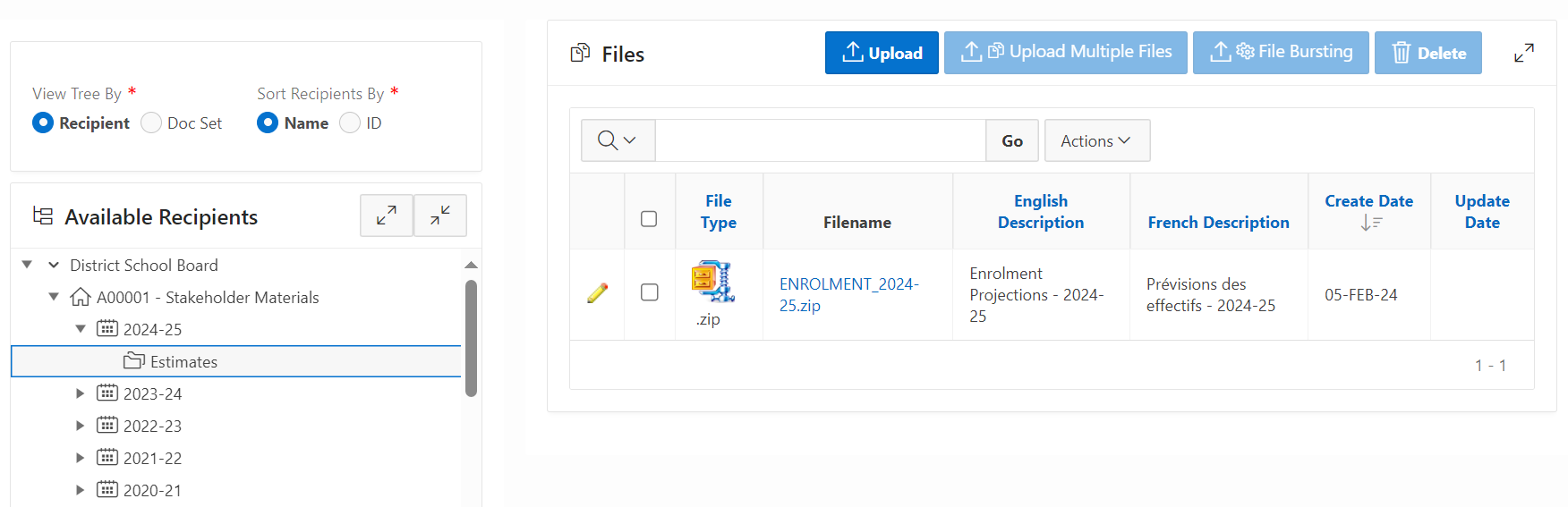
Task: Maximize the Files region with the expand icon
Action: (x=1523, y=53)
